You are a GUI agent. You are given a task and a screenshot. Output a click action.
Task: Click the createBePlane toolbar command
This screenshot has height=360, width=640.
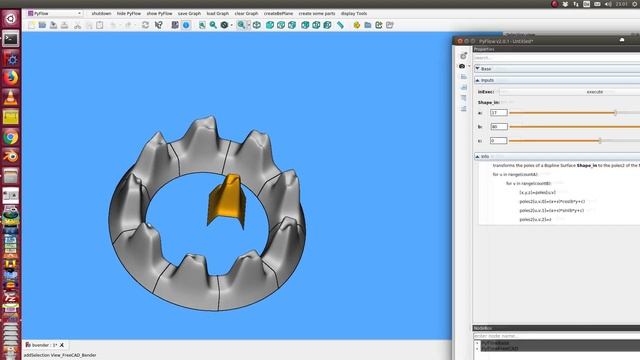[x=278, y=13]
